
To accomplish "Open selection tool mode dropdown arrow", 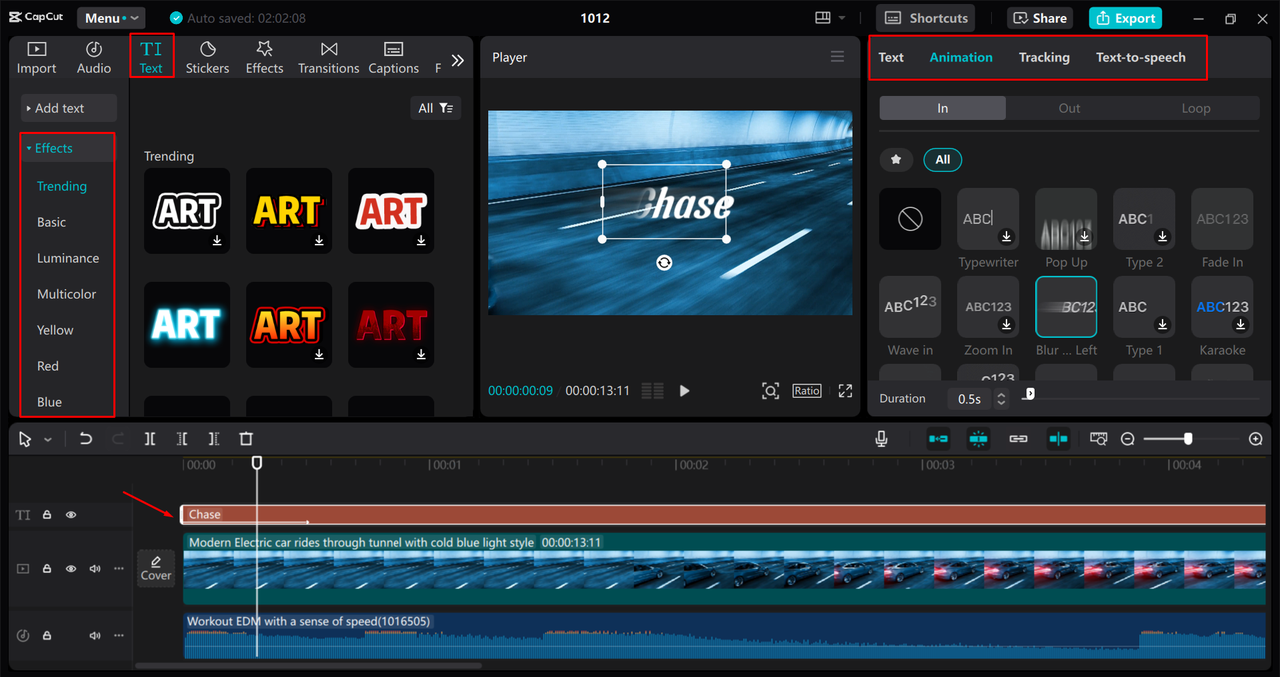I will pos(48,440).
